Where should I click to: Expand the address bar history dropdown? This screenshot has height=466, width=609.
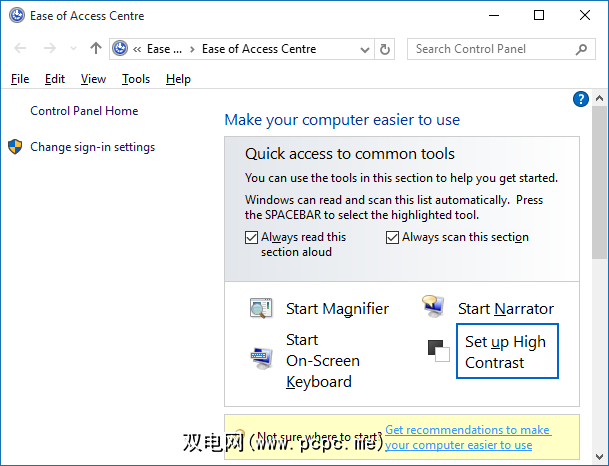(365, 50)
